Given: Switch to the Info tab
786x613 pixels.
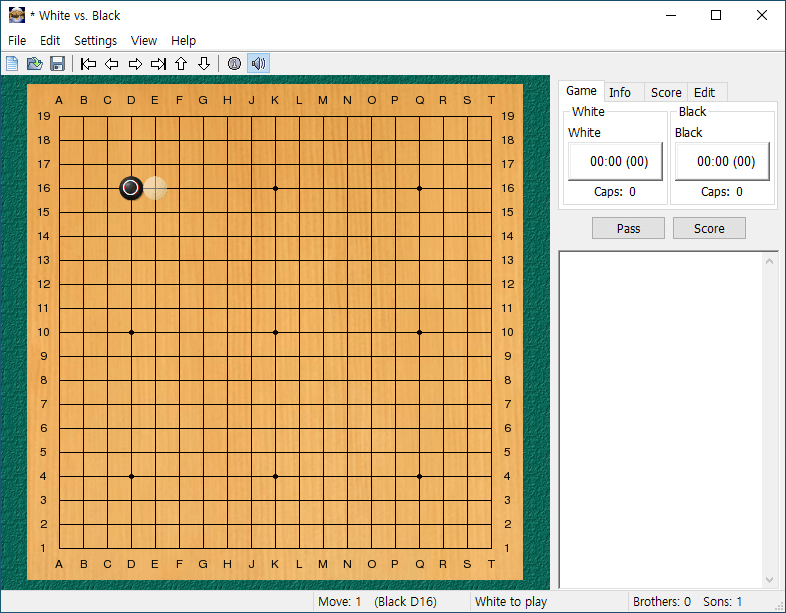Looking at the screenshot, I should (x=620, y=93).
